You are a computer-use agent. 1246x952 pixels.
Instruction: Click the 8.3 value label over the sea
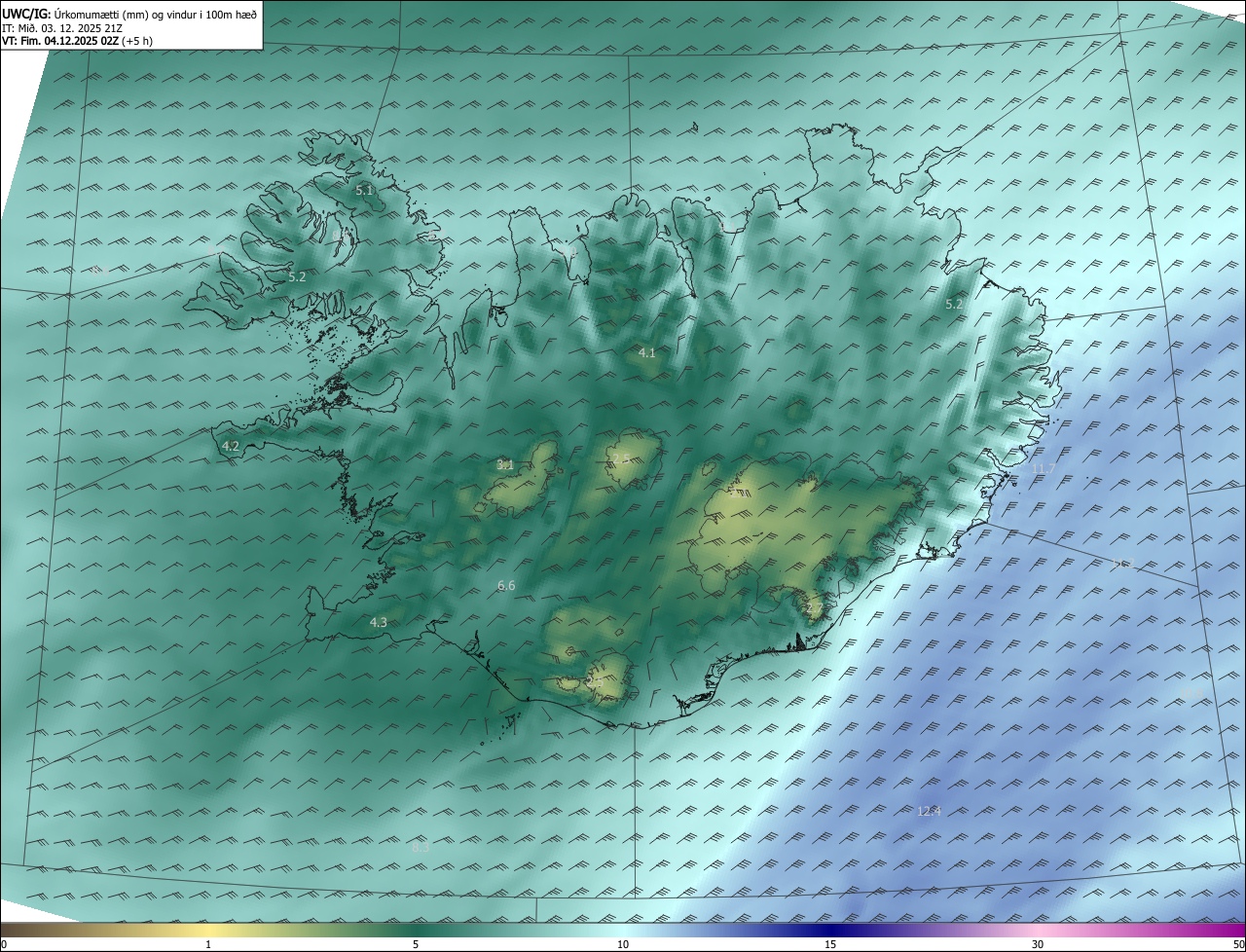pos(421,848)
